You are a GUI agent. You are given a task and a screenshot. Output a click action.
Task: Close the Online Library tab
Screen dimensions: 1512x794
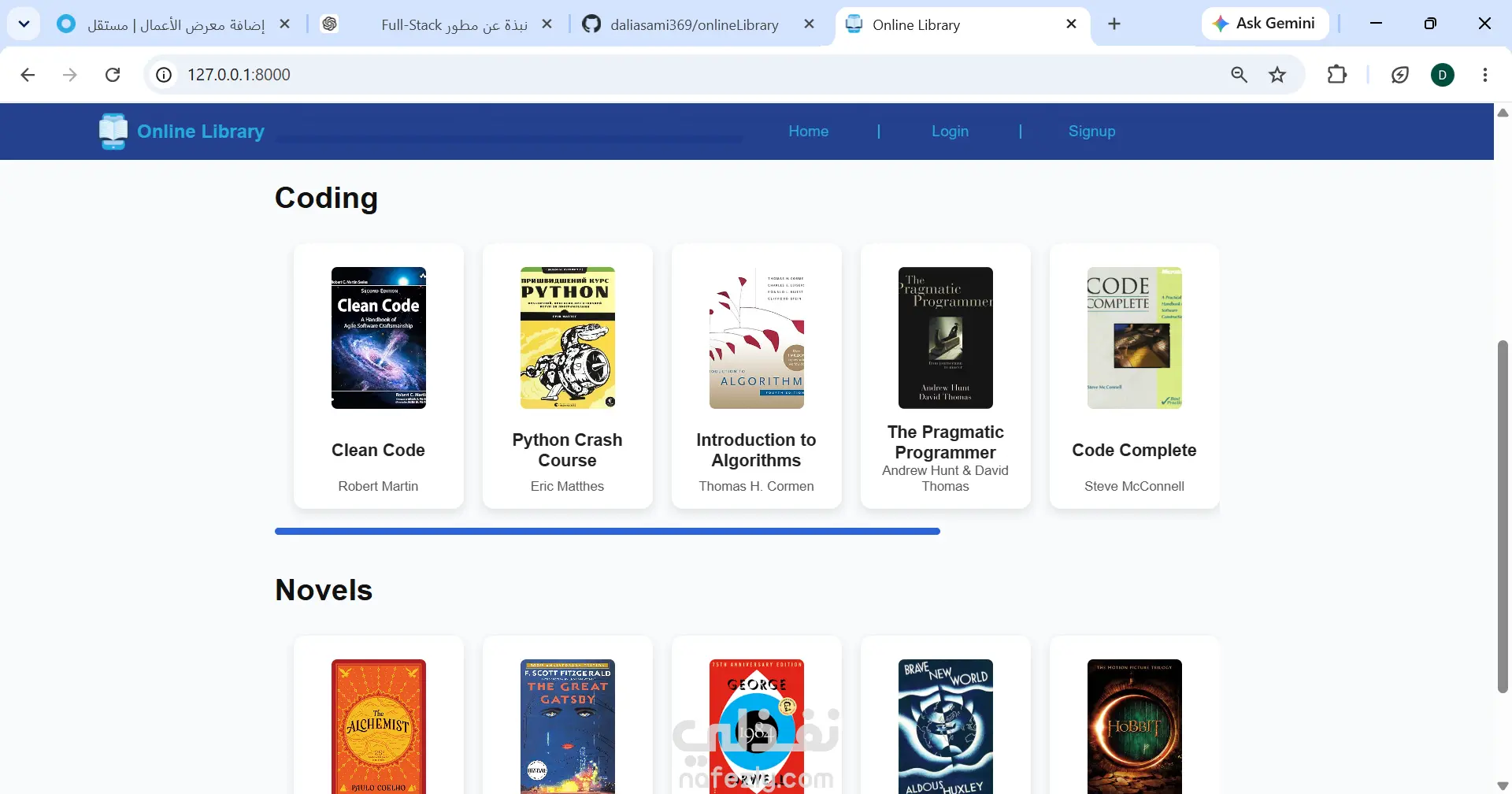[1071, 24]
